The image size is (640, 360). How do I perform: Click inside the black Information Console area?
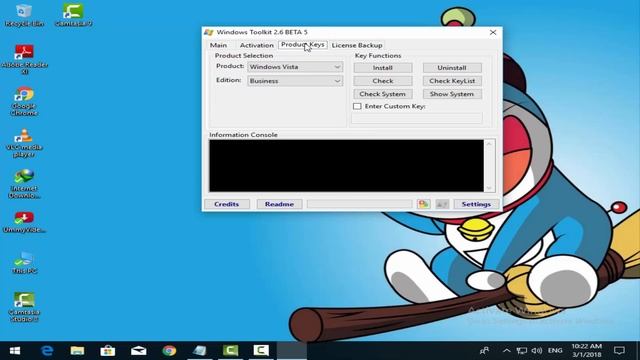click(x=347, y=165)
